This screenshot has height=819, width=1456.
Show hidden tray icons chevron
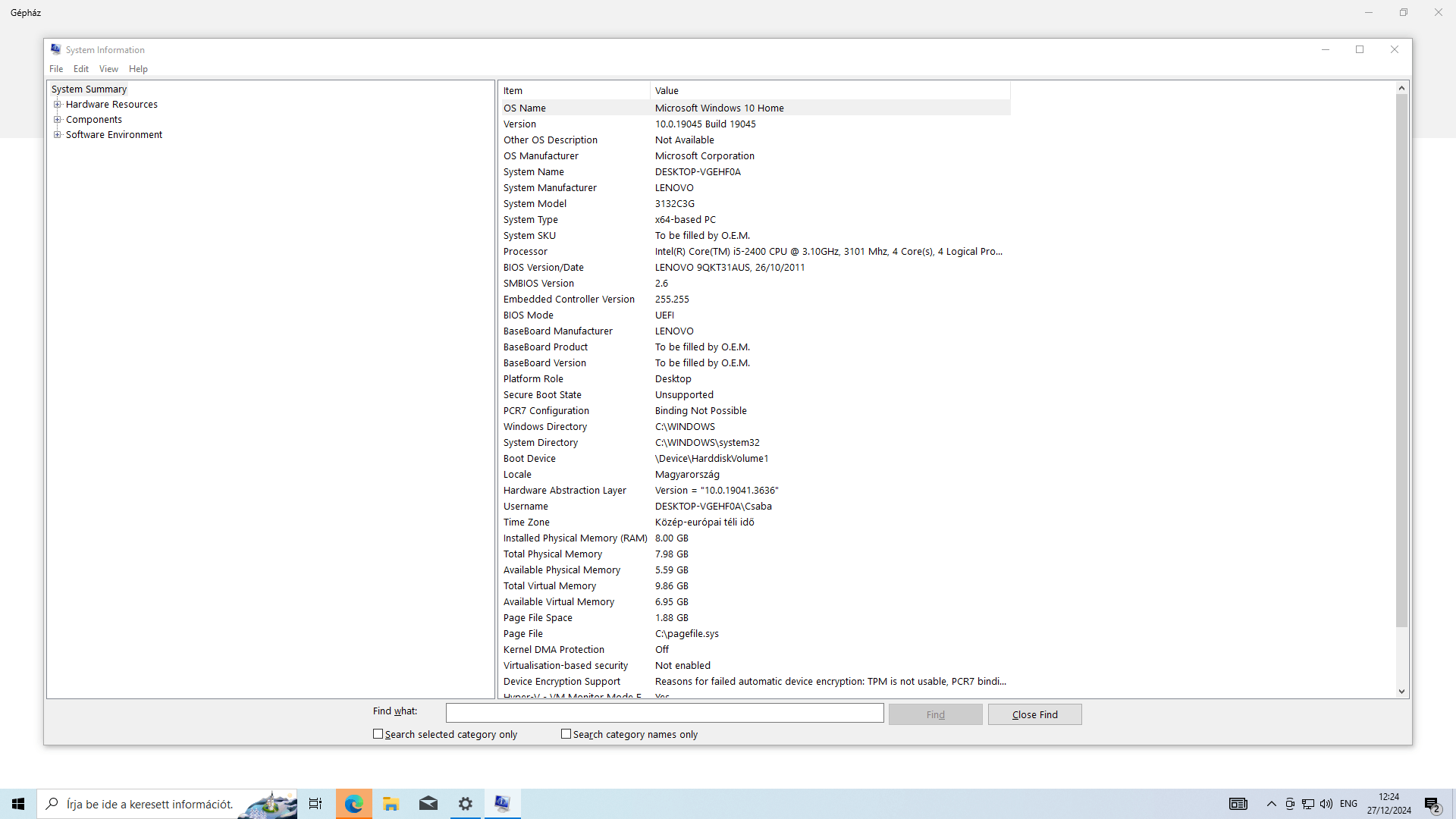[x=1272, y=804]
